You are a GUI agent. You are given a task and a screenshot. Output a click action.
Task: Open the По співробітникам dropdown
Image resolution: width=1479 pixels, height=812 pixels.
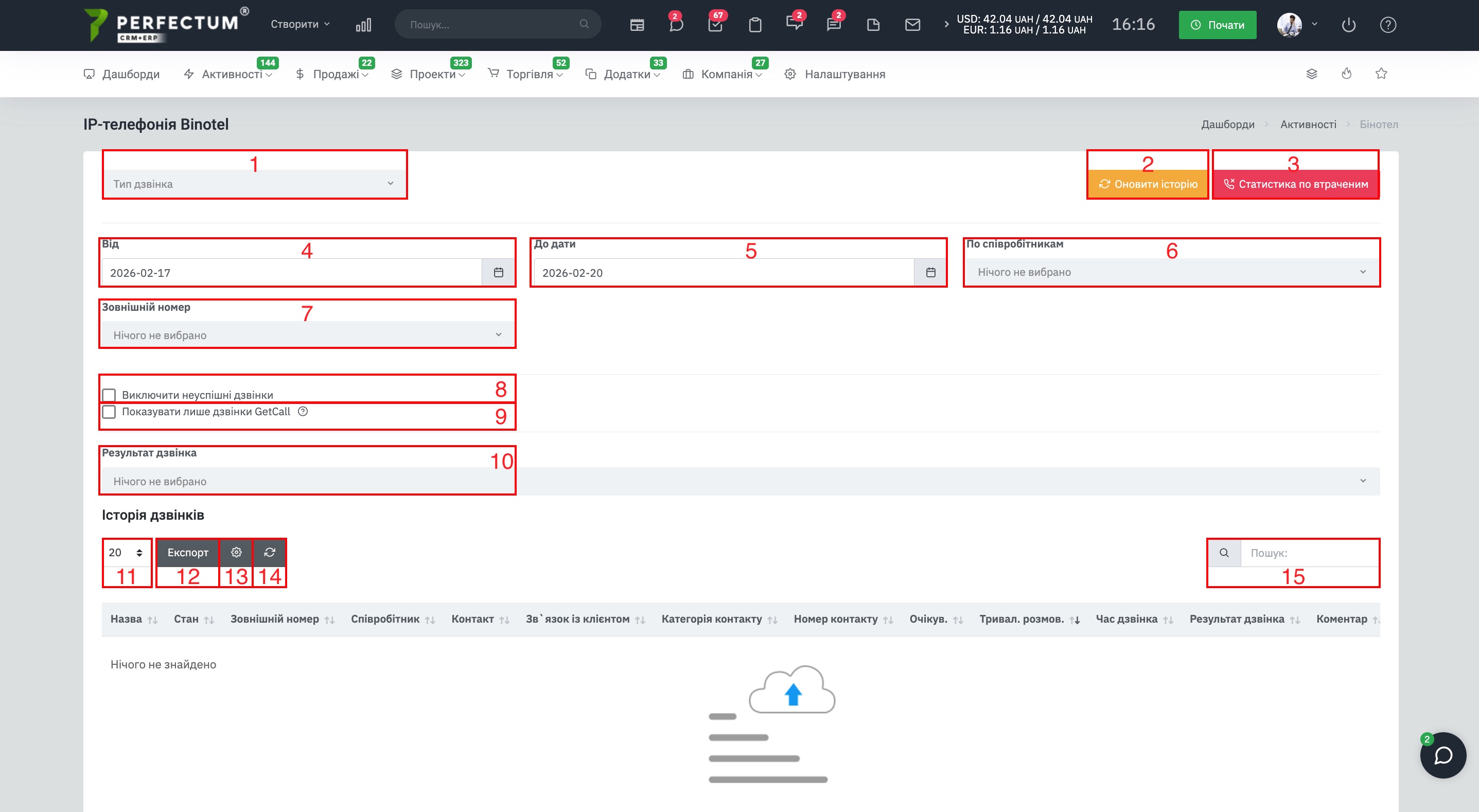click(1171, 272)
